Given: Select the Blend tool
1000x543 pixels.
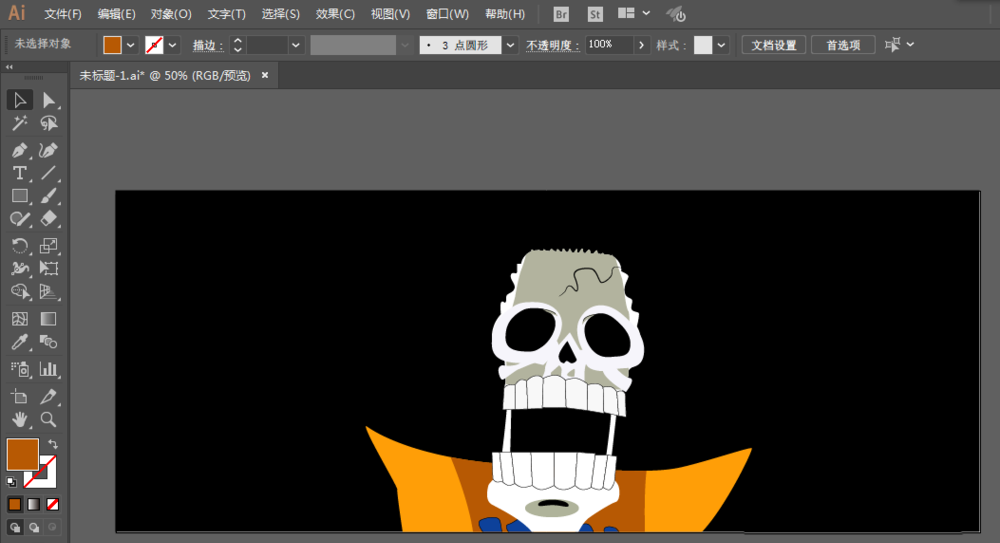Looking at the screenshot, I should point(48,342).
